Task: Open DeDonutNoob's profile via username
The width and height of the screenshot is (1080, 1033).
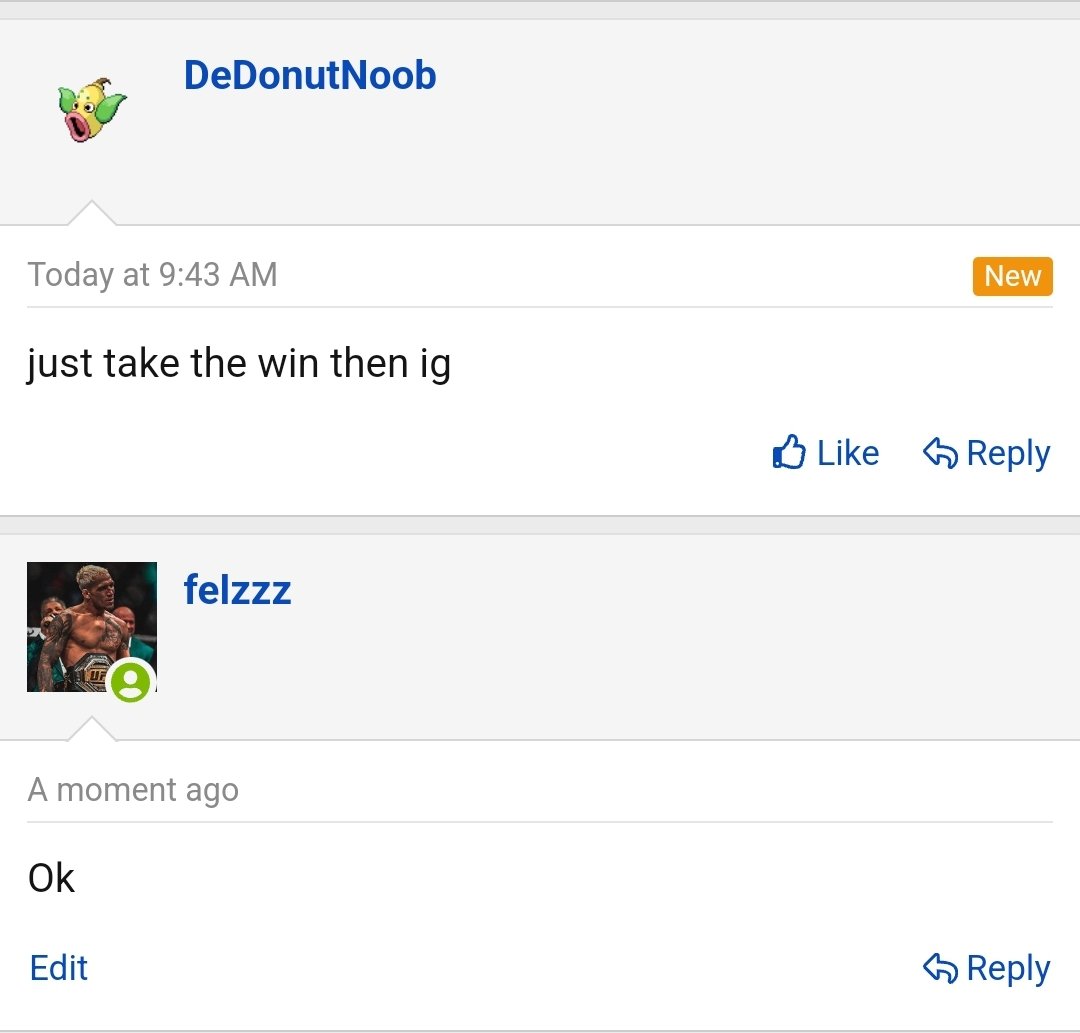Action: click(310, 75)
